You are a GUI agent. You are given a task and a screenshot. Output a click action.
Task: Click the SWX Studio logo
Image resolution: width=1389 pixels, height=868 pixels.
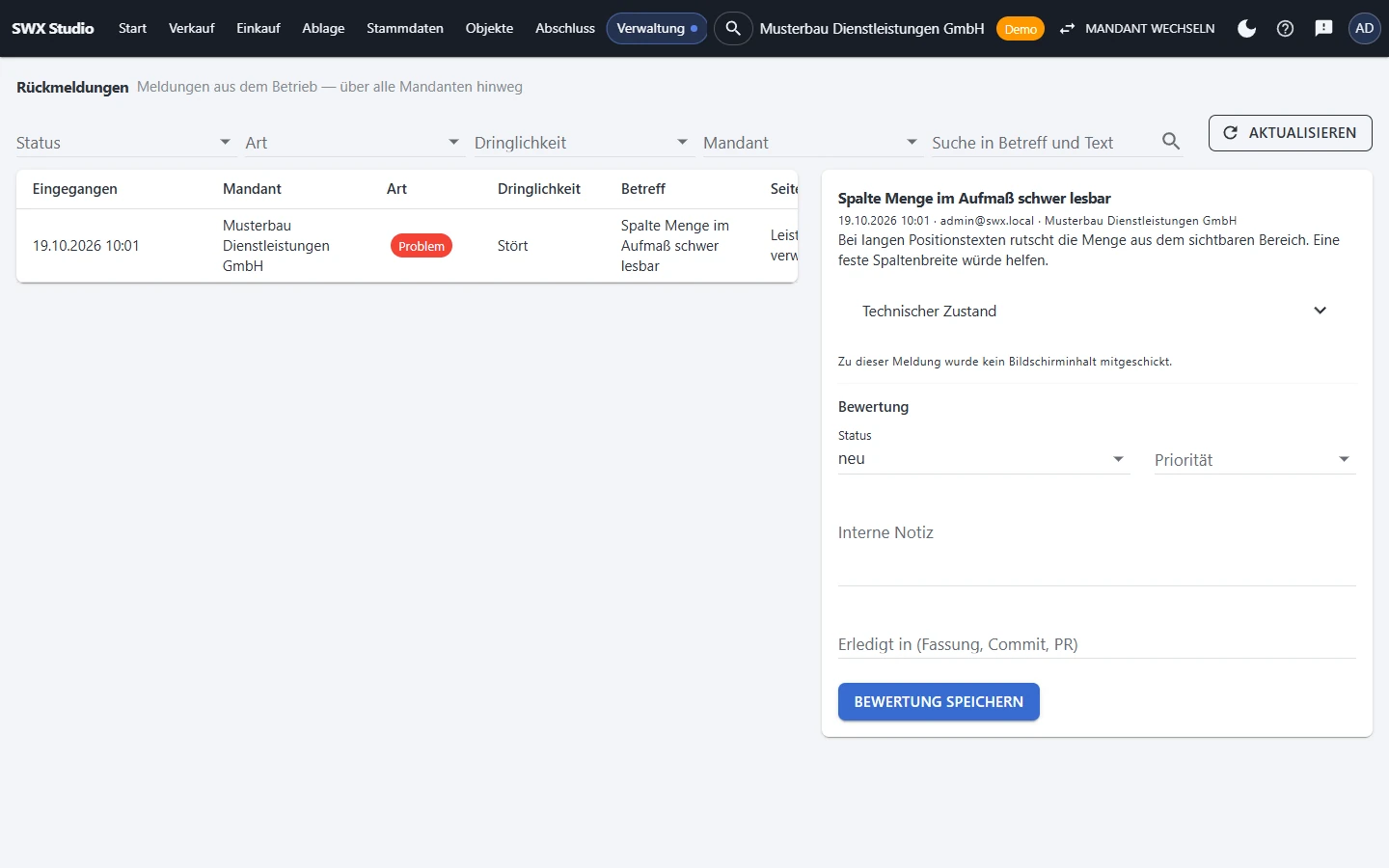pos(53,28)
